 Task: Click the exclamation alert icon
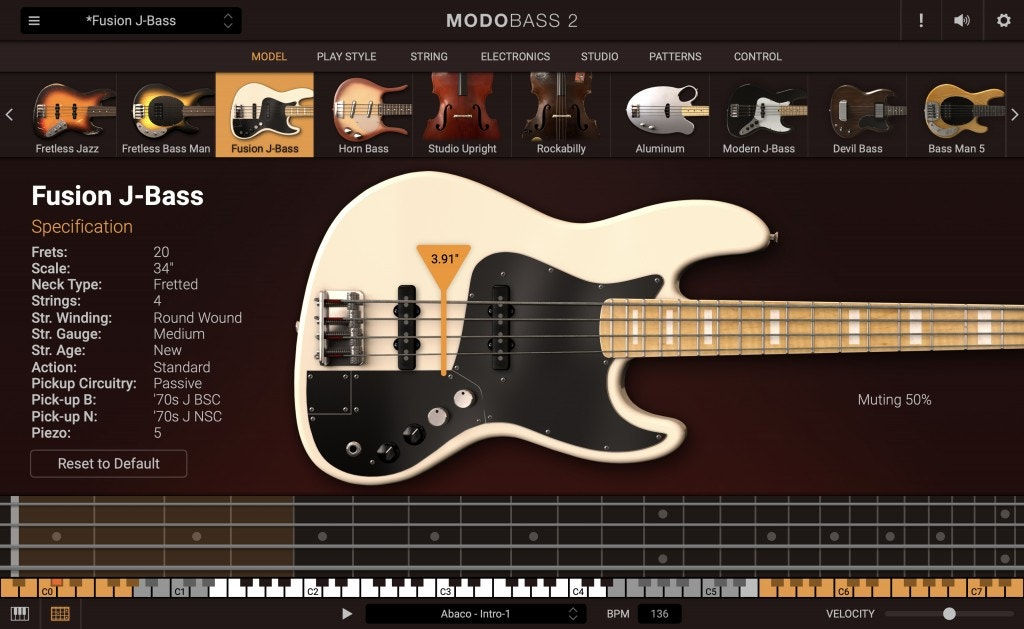click(x=920, y=21)
